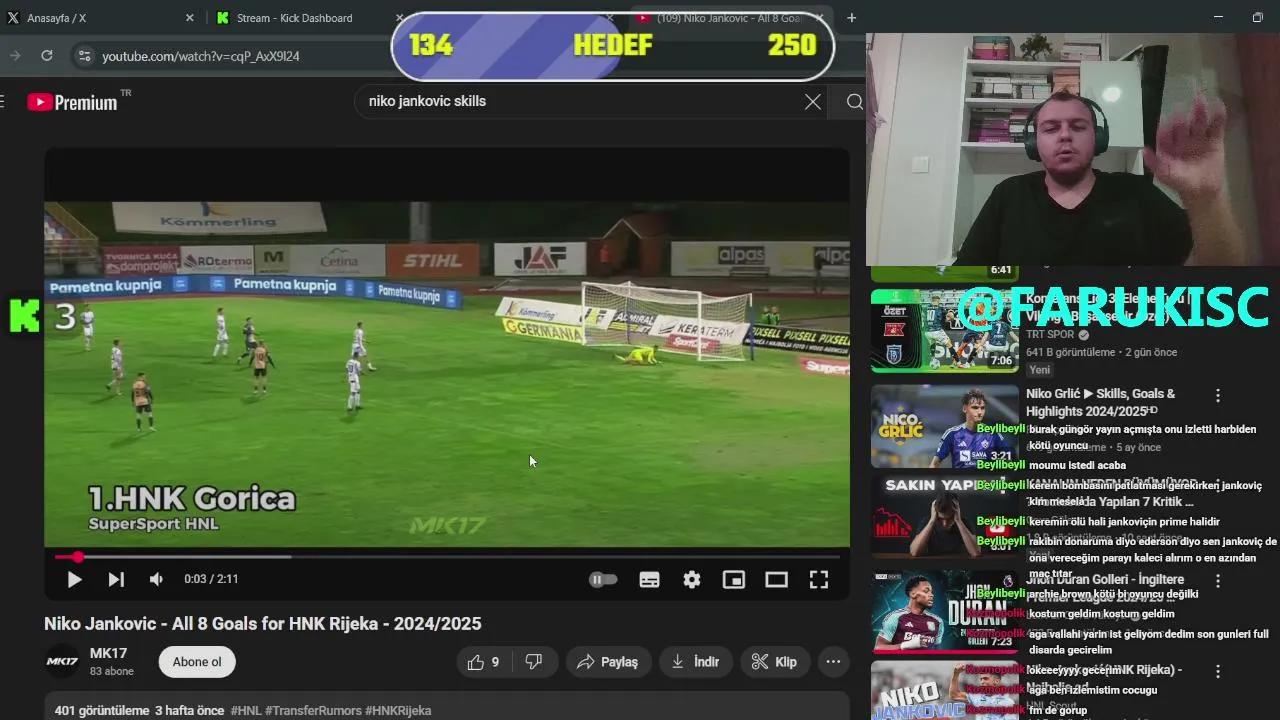Create a clip with Klip button
This screenshot has width=1280, height=720.
click(x=774, y=662)
